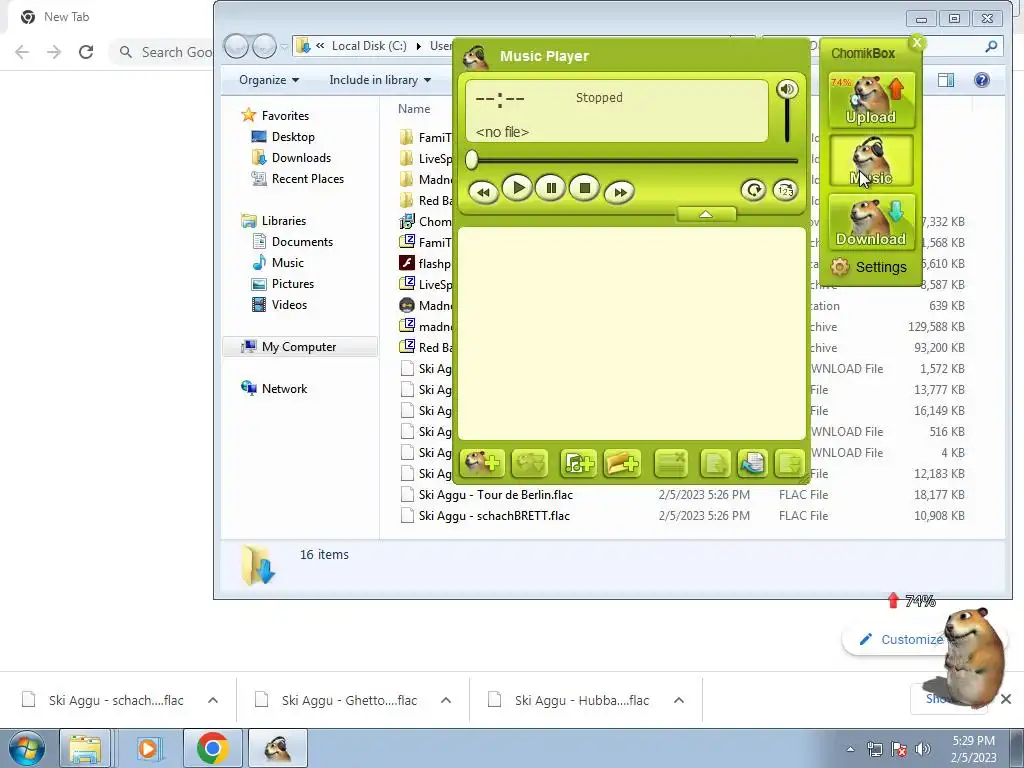Close the ChomikBox widget with green X
This screenshot has height=768, width=1024.
[917, 43]
